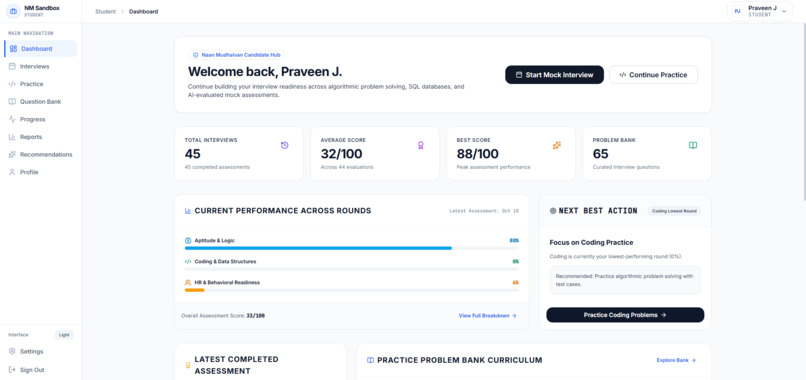Click the PJ avatar circle in header

[738, 11]
